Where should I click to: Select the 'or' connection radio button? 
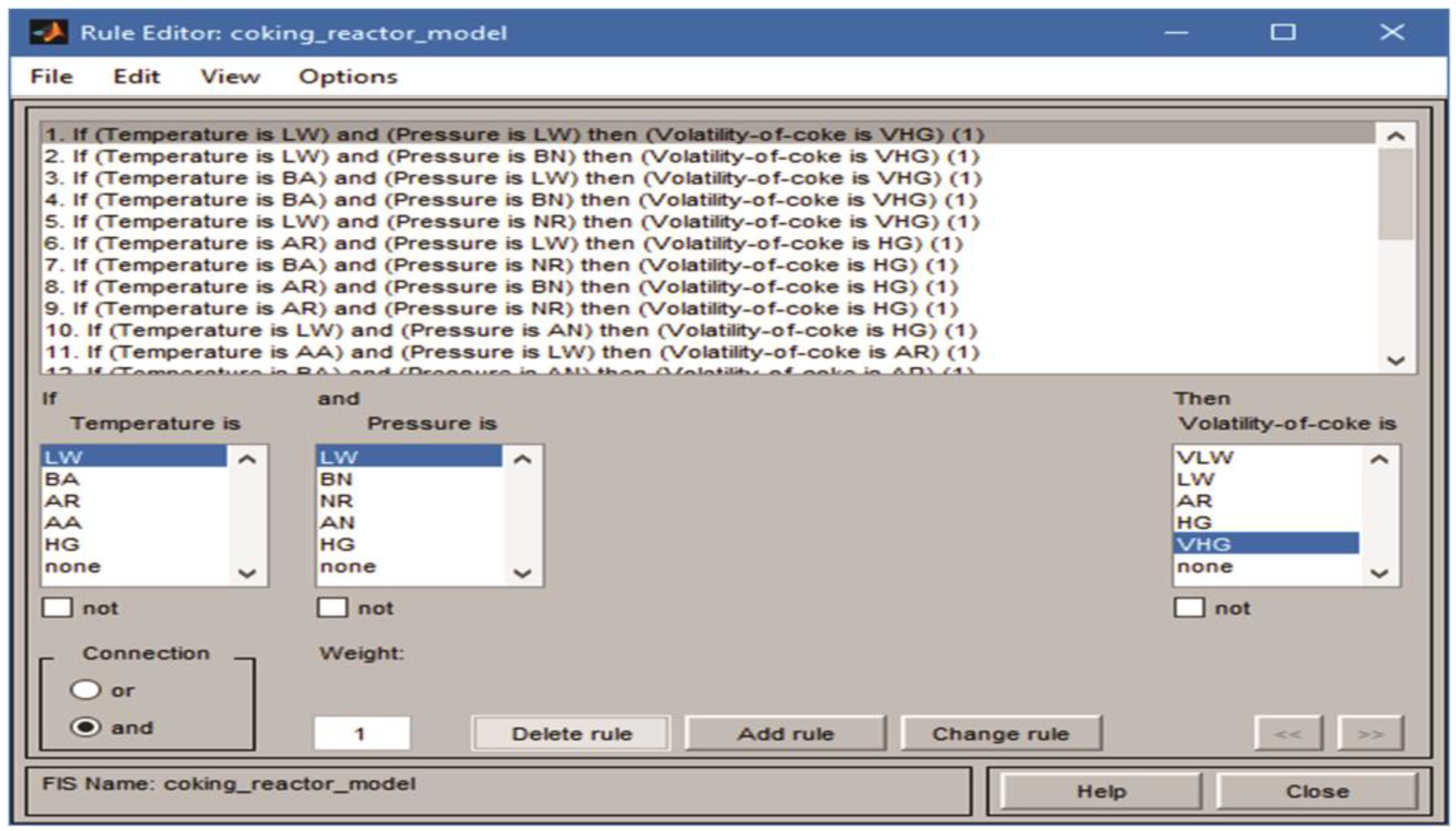(85, 690)
